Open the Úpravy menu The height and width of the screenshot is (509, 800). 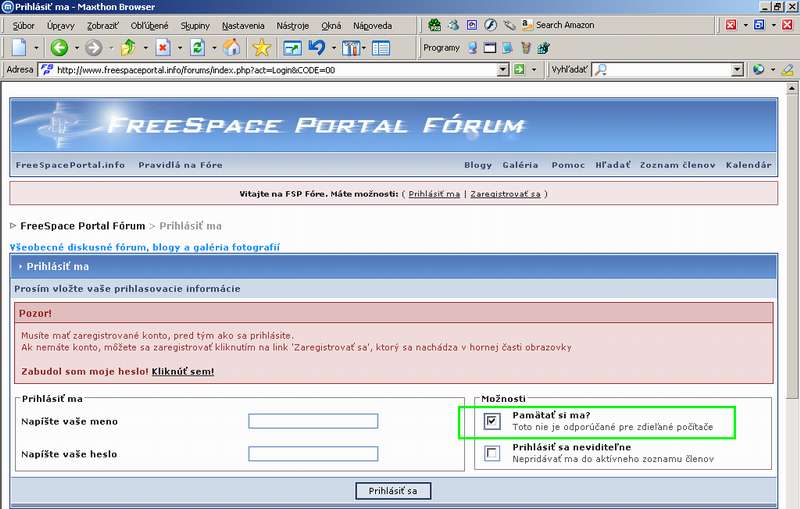click(61, 26)
